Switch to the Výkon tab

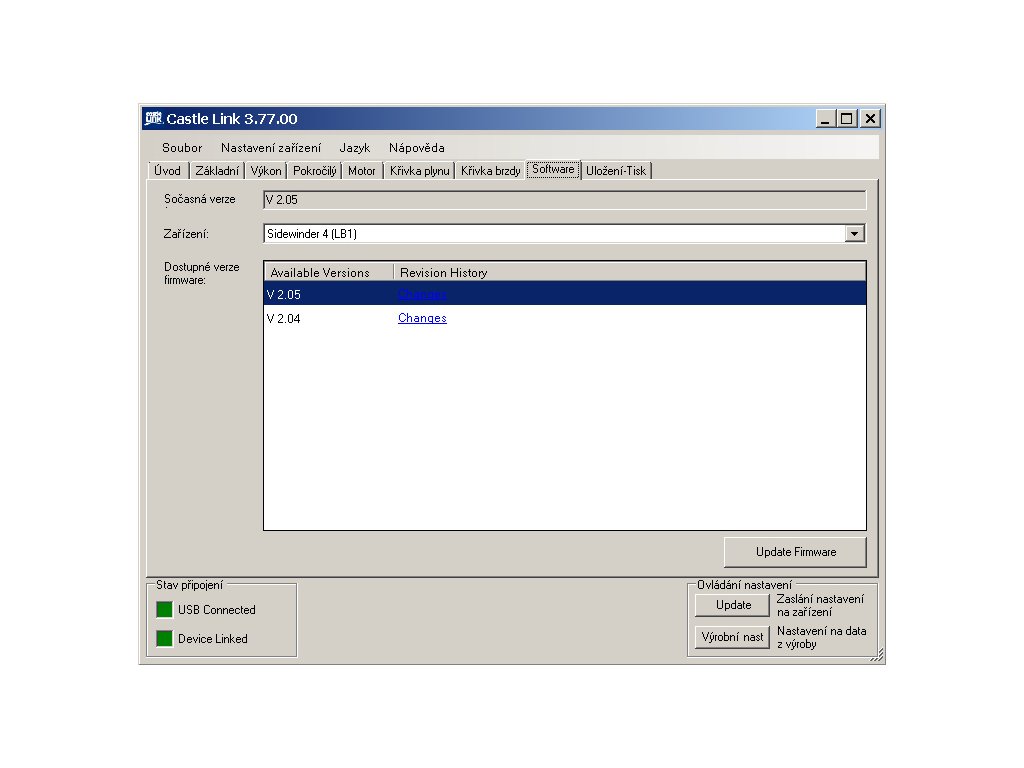point(266,170)
